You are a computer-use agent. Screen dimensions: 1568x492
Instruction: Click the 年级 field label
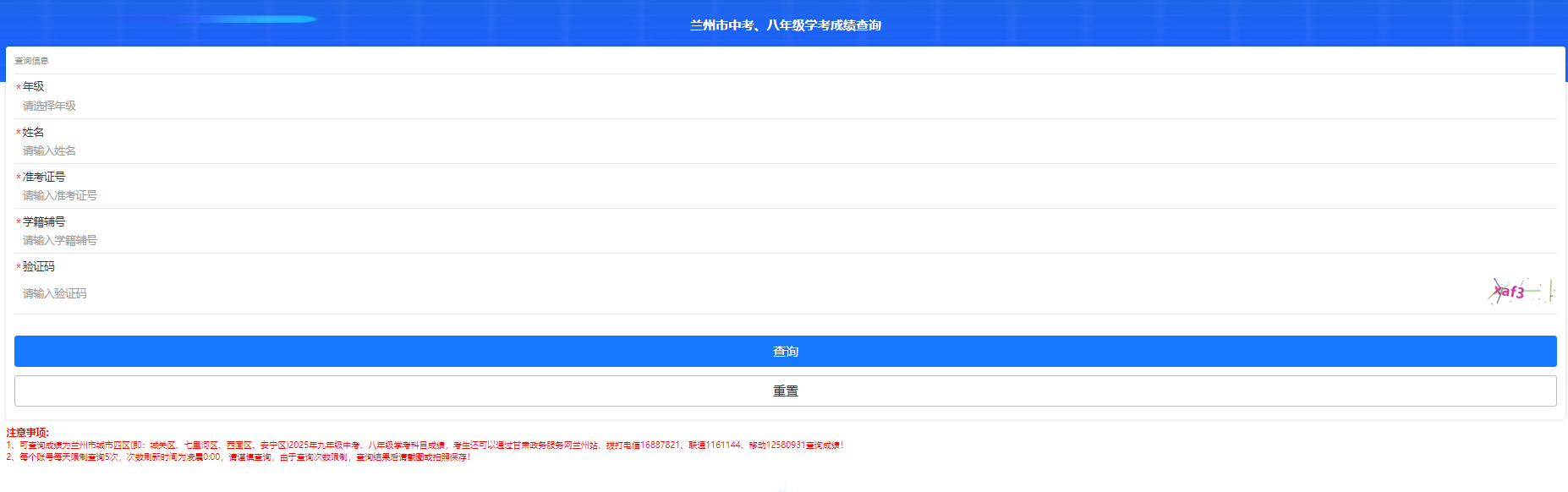click(33, 86)
